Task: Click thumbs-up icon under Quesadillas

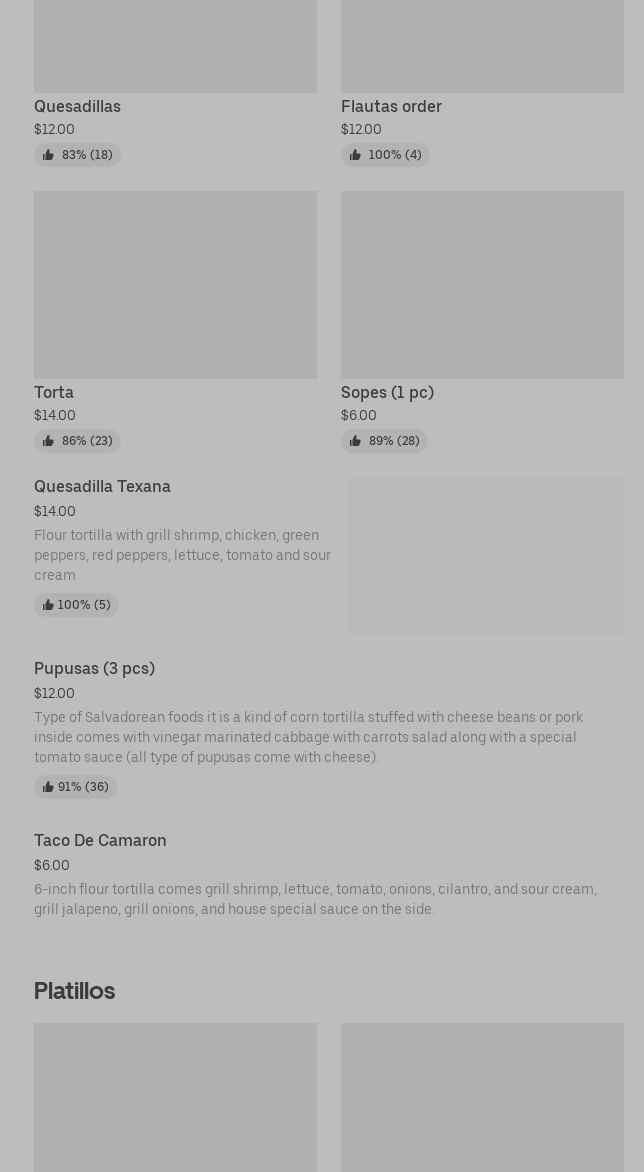Action: click(48, 155)
